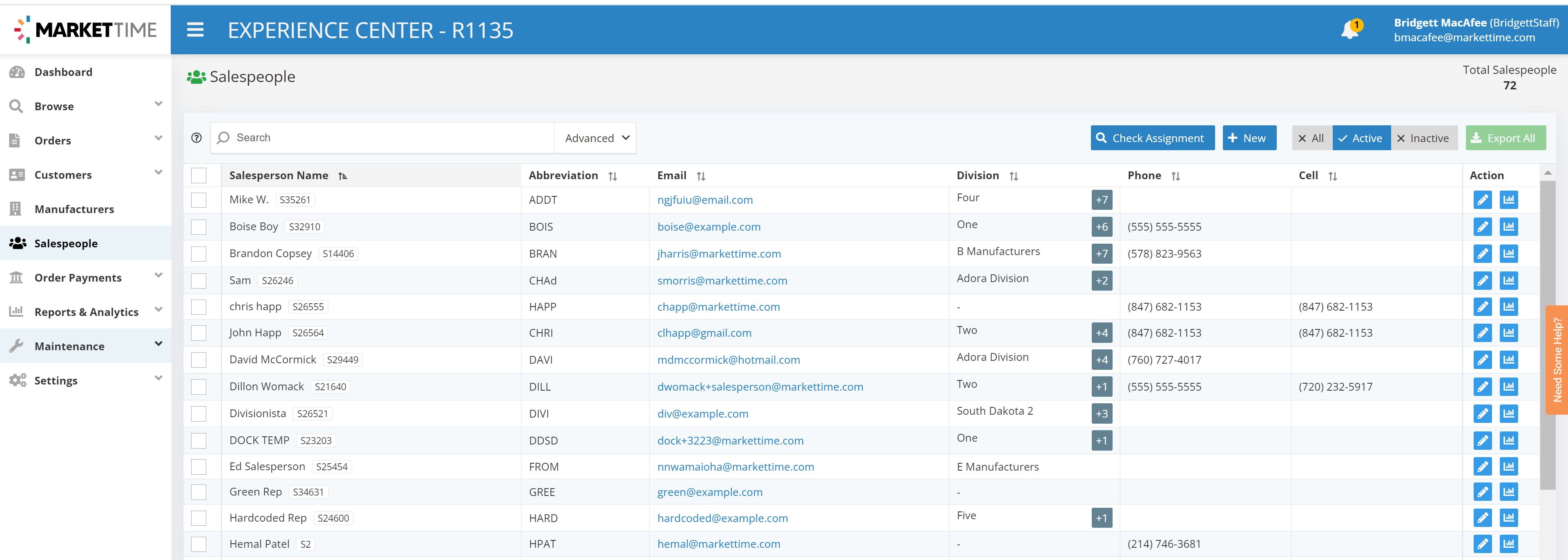Filter list to Inactive salespeople
This screenshot has height=560, width=1568.
pos(1423,138)
